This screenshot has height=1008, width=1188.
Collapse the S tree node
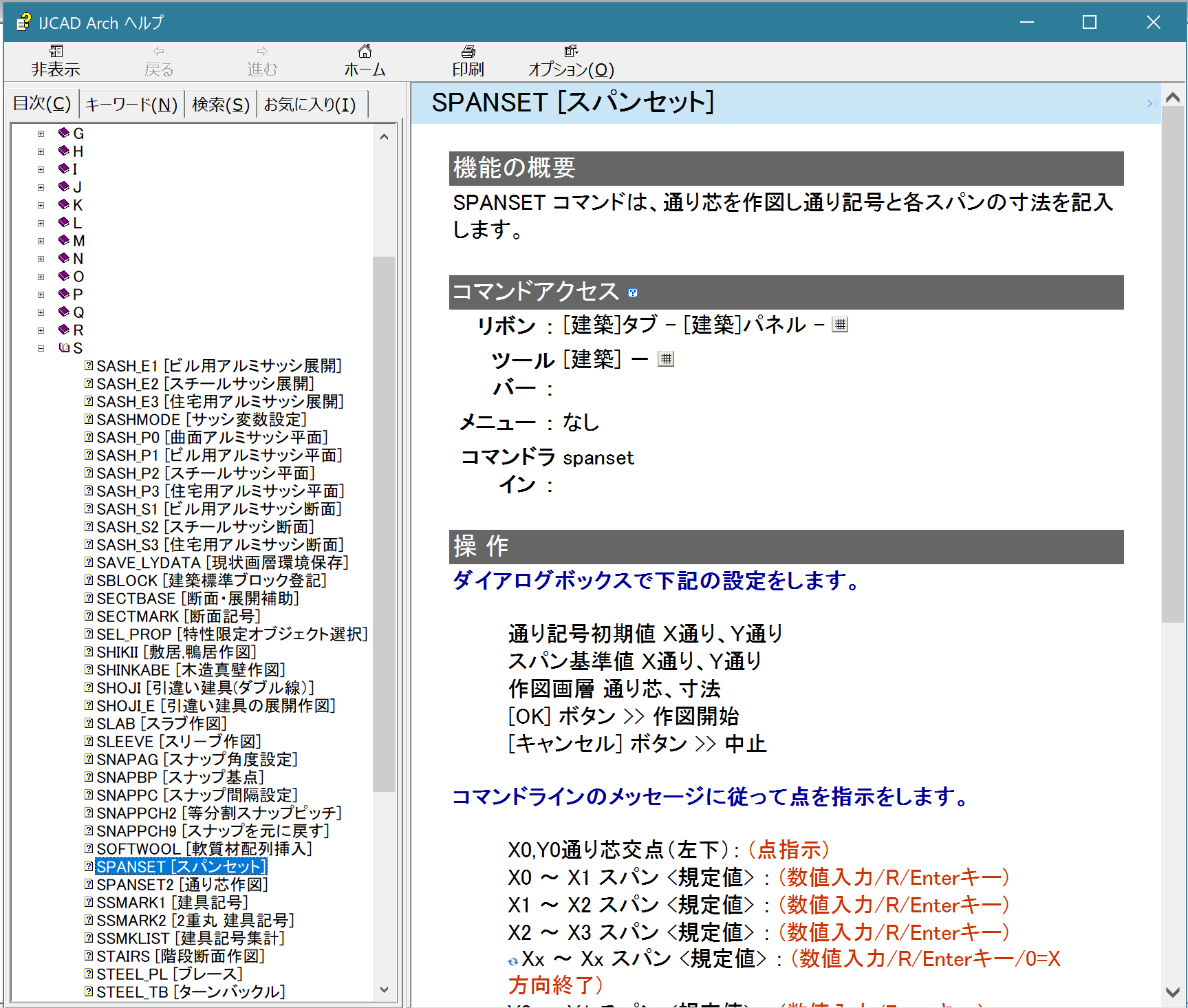pyautogui.click(x=41, y=348)
